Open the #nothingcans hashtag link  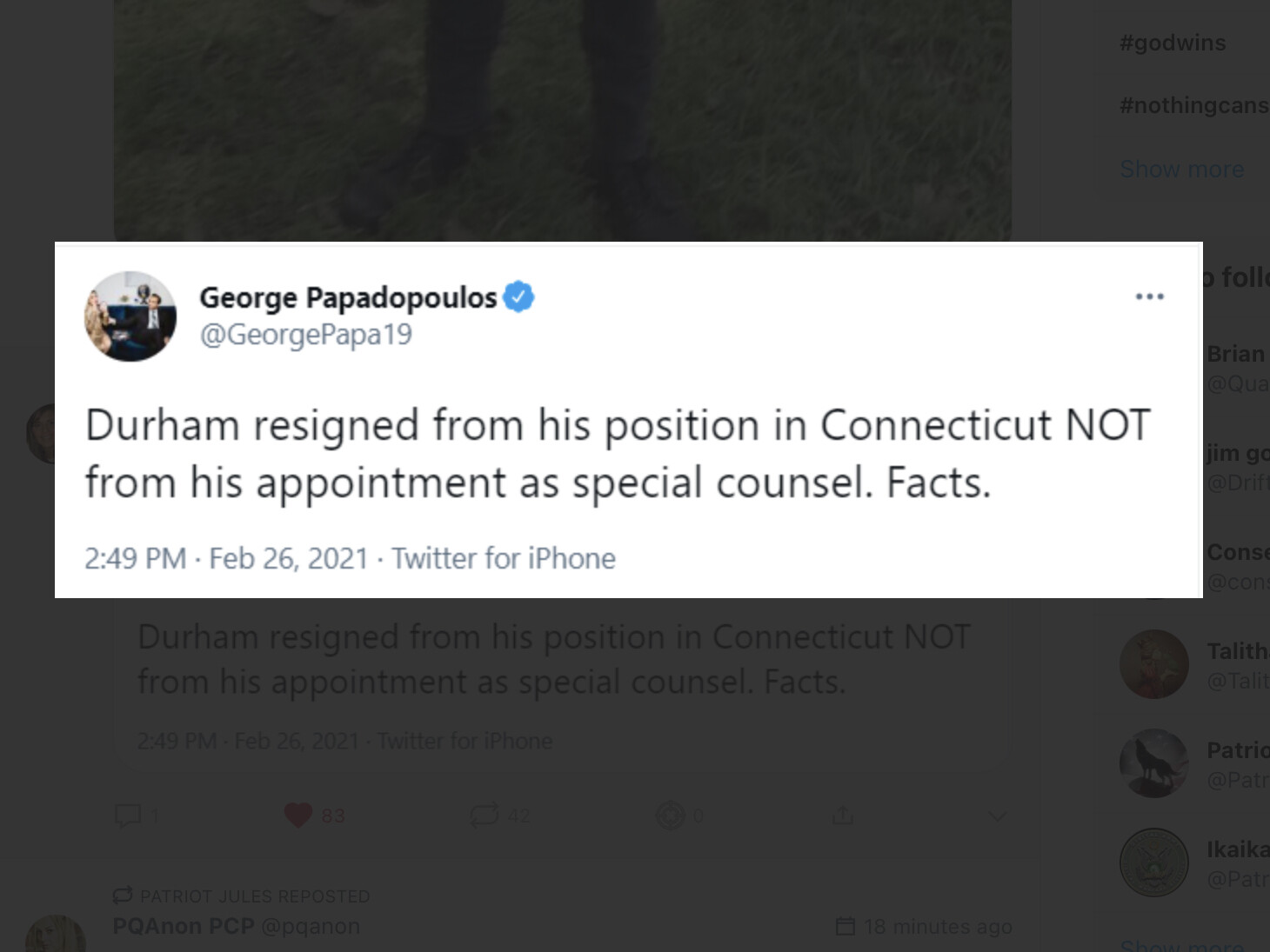pyautogui.click(x=1193, y=105)
